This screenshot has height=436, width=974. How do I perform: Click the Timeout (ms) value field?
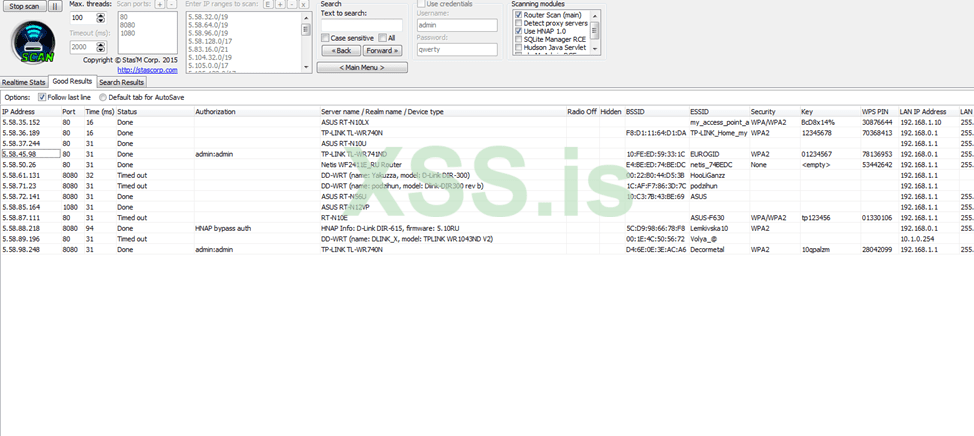(83, 47)
